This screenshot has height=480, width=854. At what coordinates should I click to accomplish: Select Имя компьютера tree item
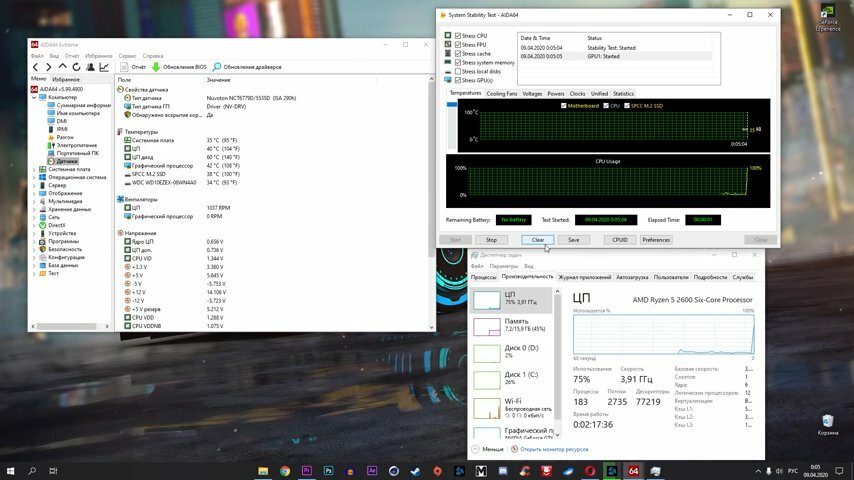click(x=74, y=113)
